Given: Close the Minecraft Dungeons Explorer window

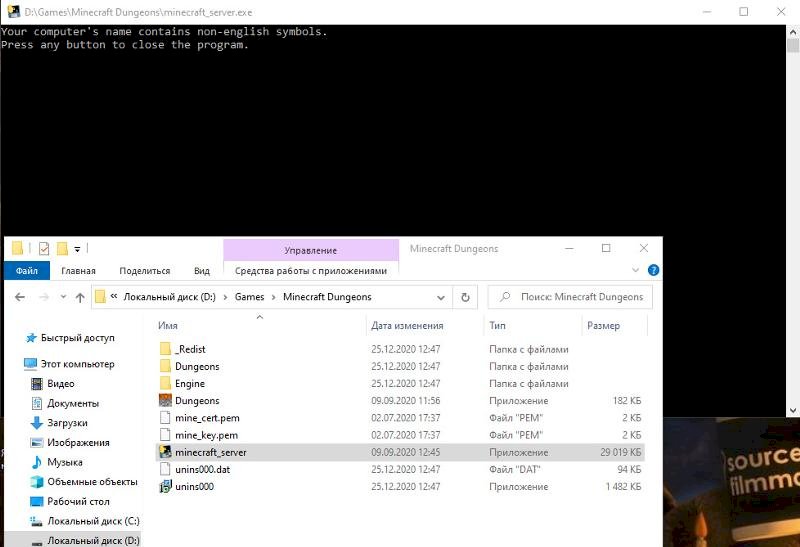Looking at the screenshot, I should pyautogui.click(x=643, y=248).
